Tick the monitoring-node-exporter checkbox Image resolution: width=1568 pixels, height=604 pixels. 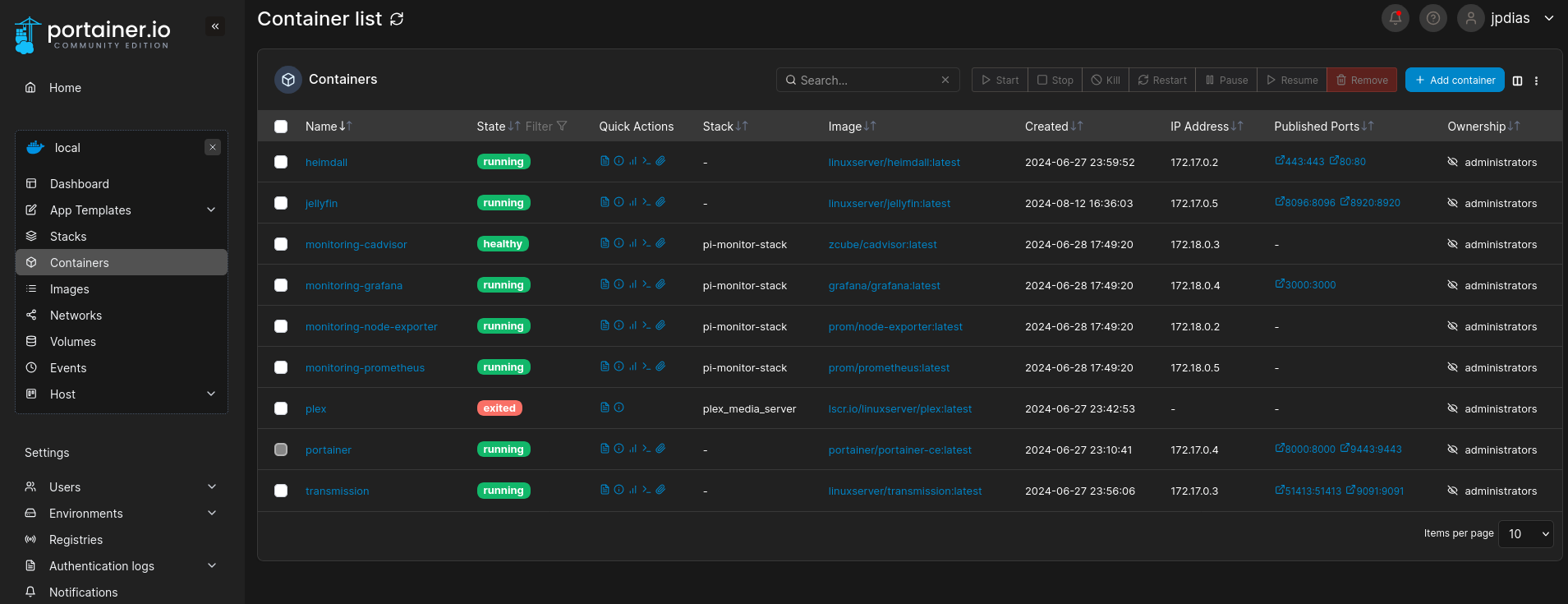[281, 326]
